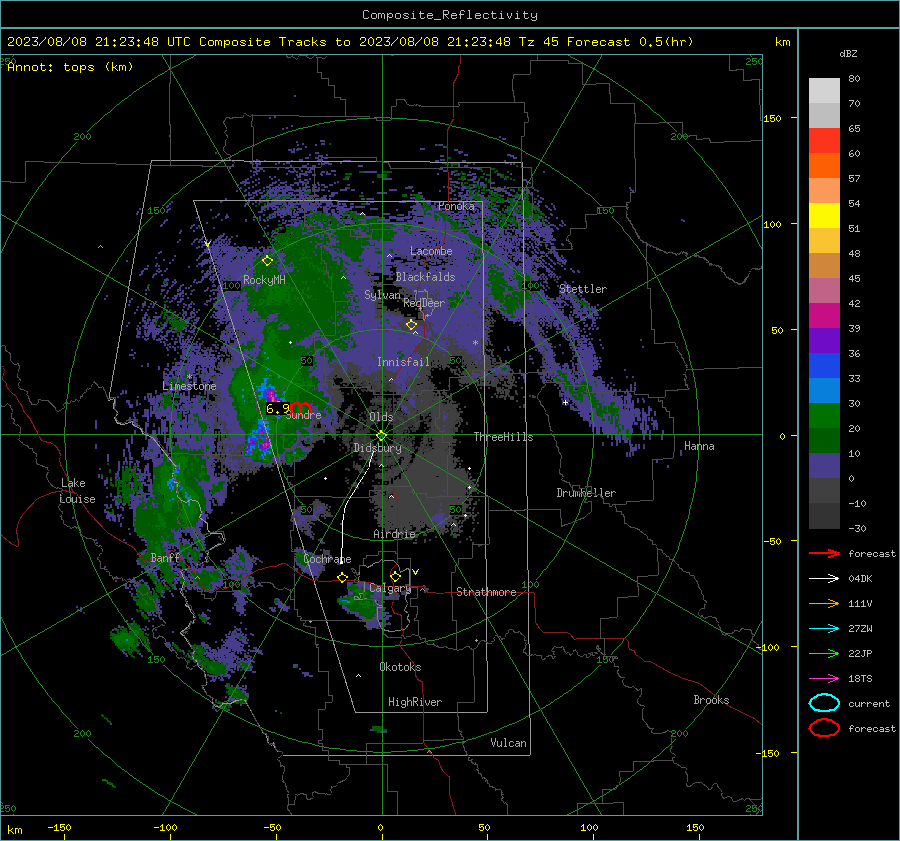Click the Brooks map label
900x841 pixels.
point(711,700)
